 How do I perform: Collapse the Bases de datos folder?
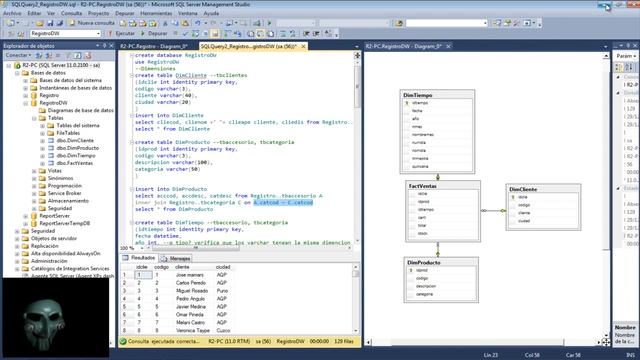17,73
